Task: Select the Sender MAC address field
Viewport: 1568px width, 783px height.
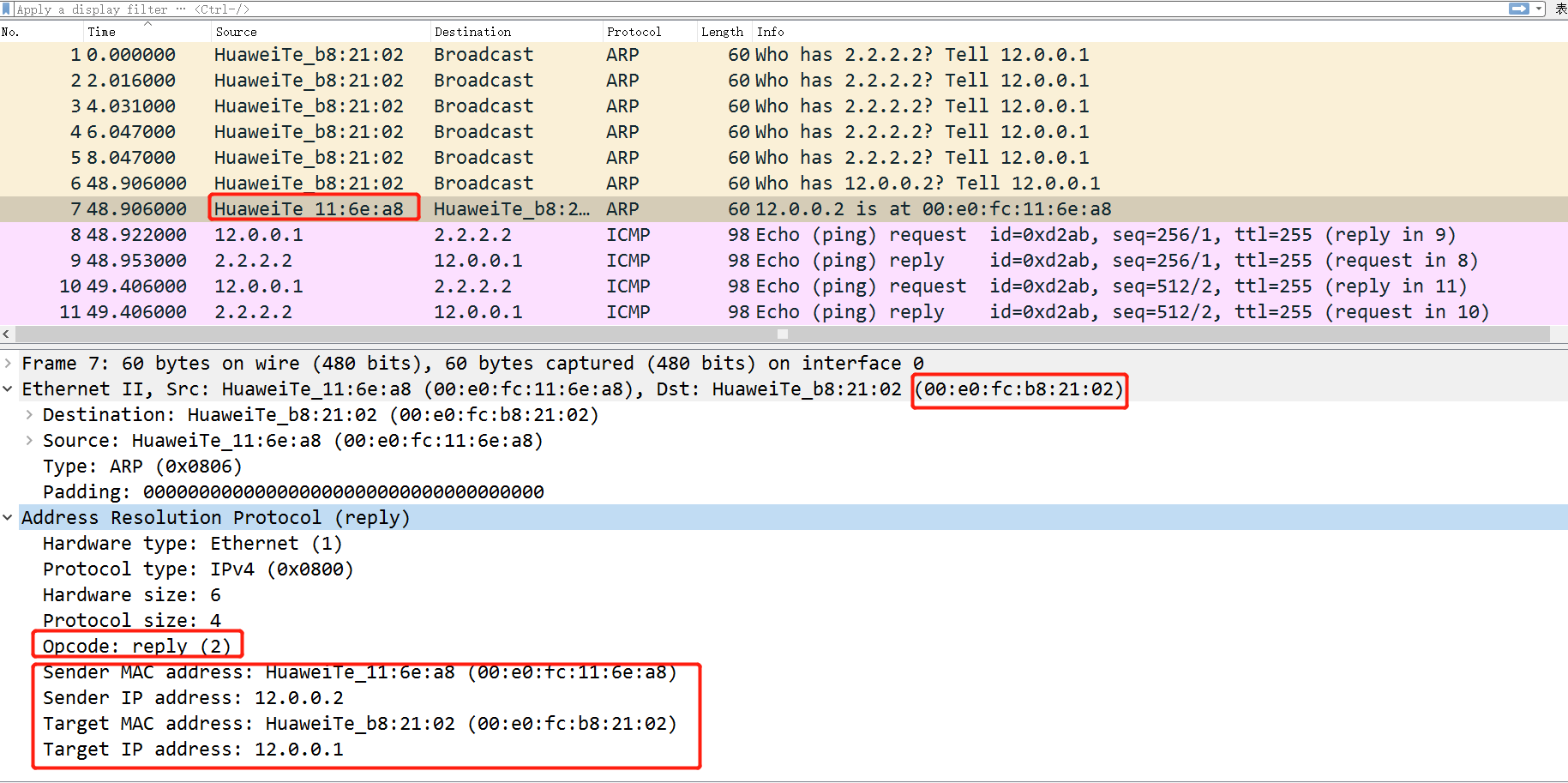Action: [x=360, y=672]
